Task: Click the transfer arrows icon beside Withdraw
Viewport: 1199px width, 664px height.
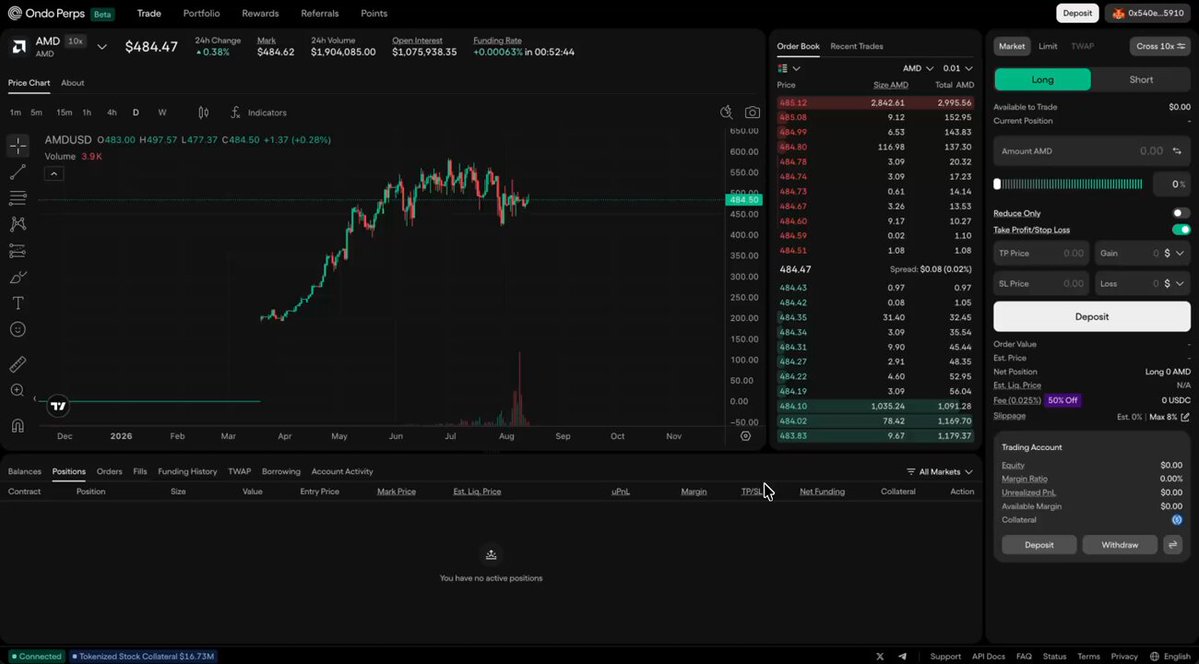Action: (1172, 545)
